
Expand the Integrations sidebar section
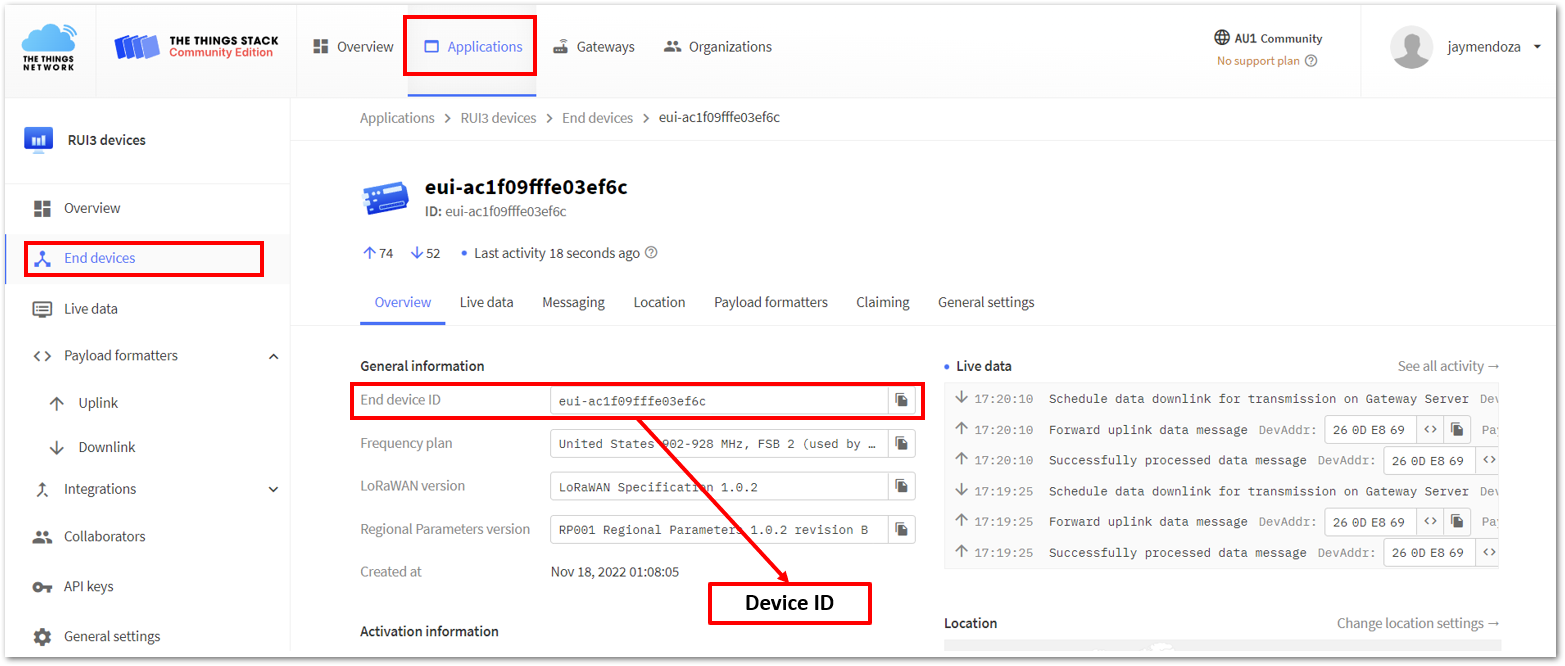[274, 489]
